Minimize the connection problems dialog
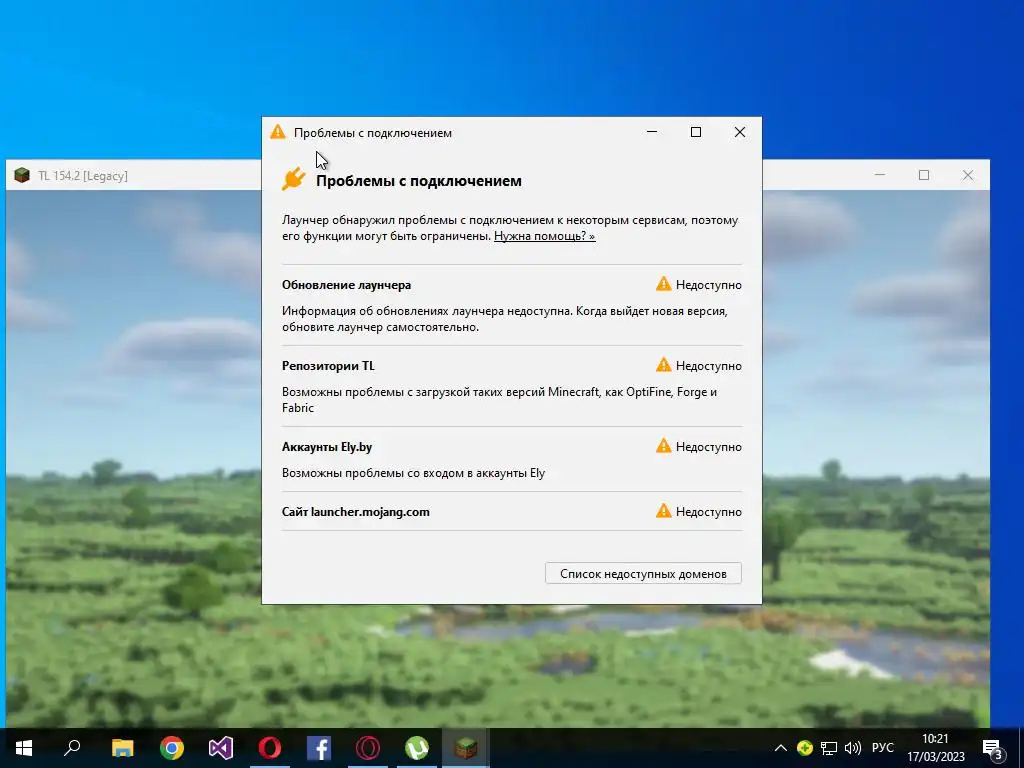Screen dimensions: 1024x768 (x=652, y=132)
